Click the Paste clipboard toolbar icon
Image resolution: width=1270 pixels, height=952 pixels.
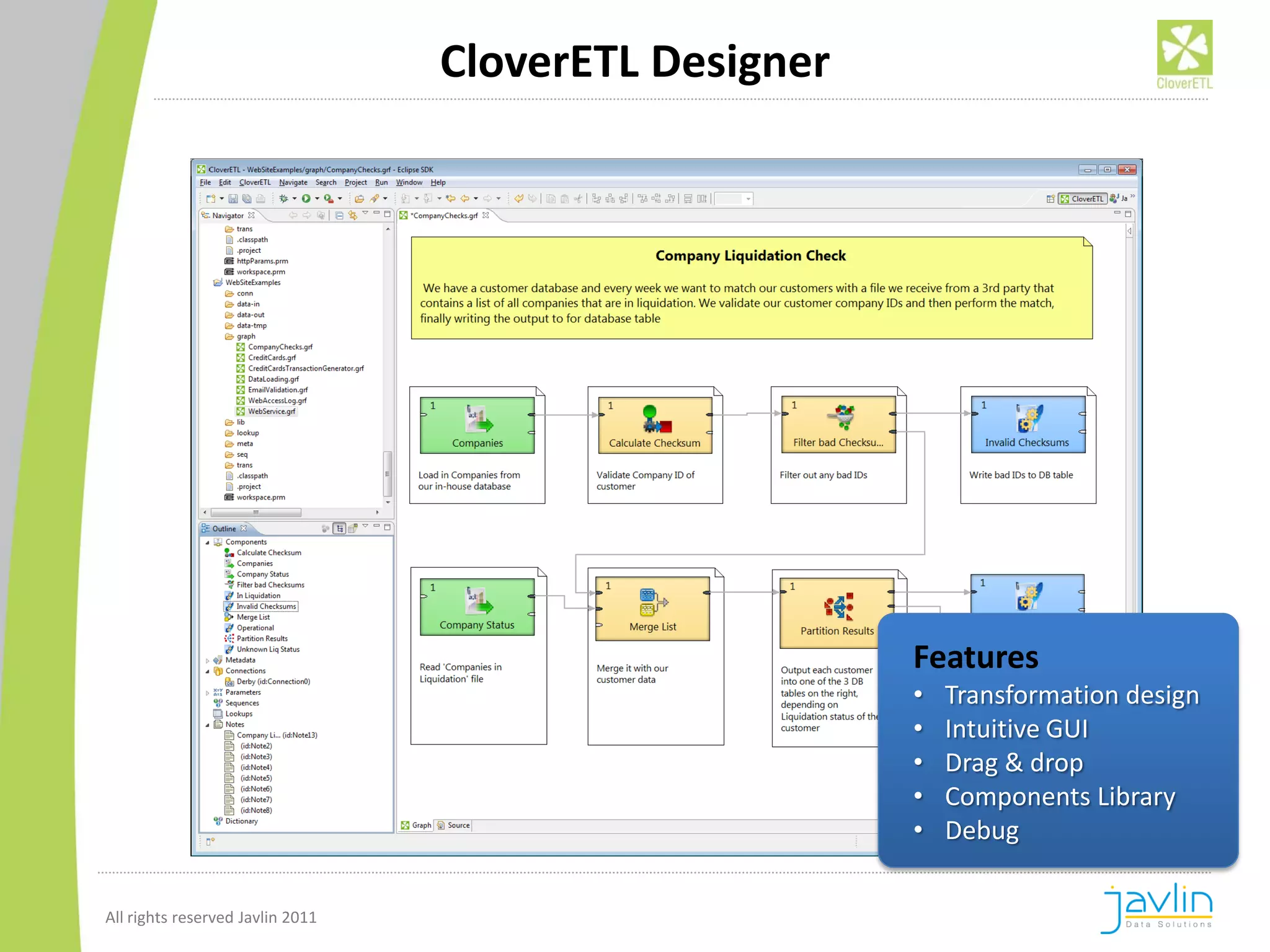point(564,199)
